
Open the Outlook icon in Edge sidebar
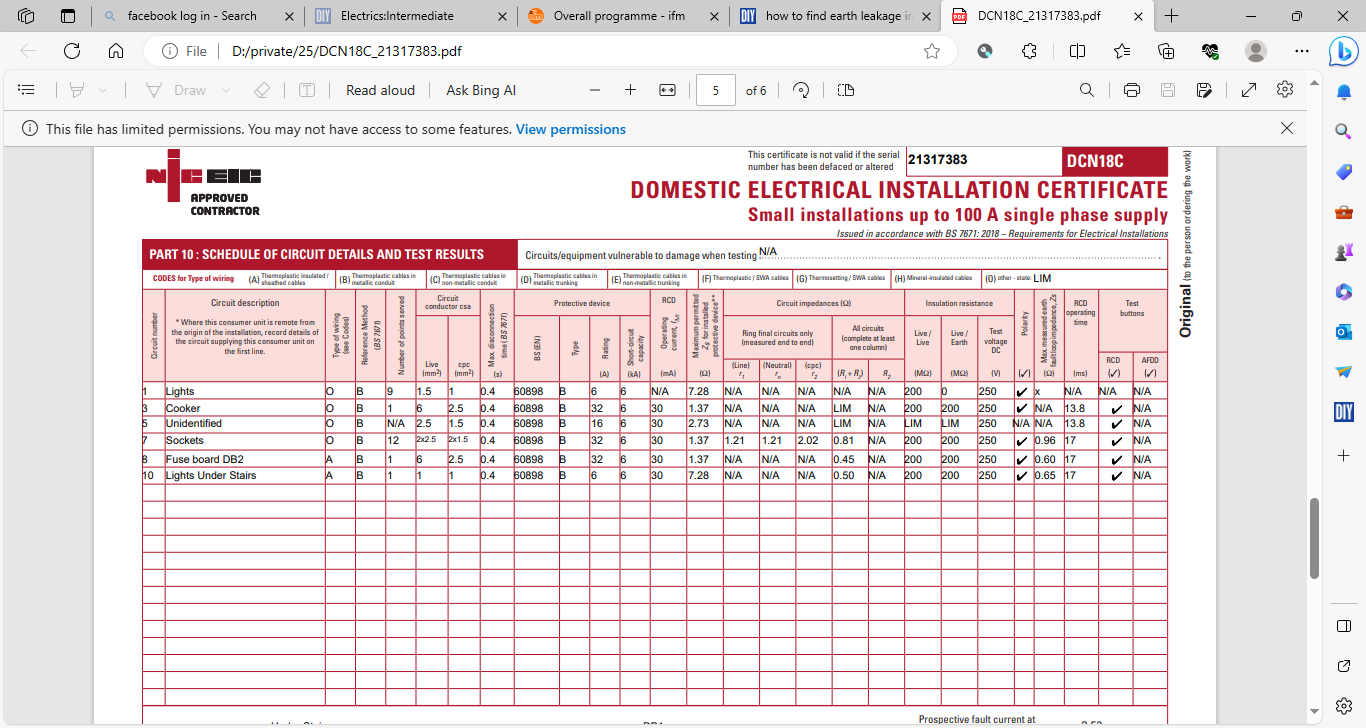point(1344,331)
